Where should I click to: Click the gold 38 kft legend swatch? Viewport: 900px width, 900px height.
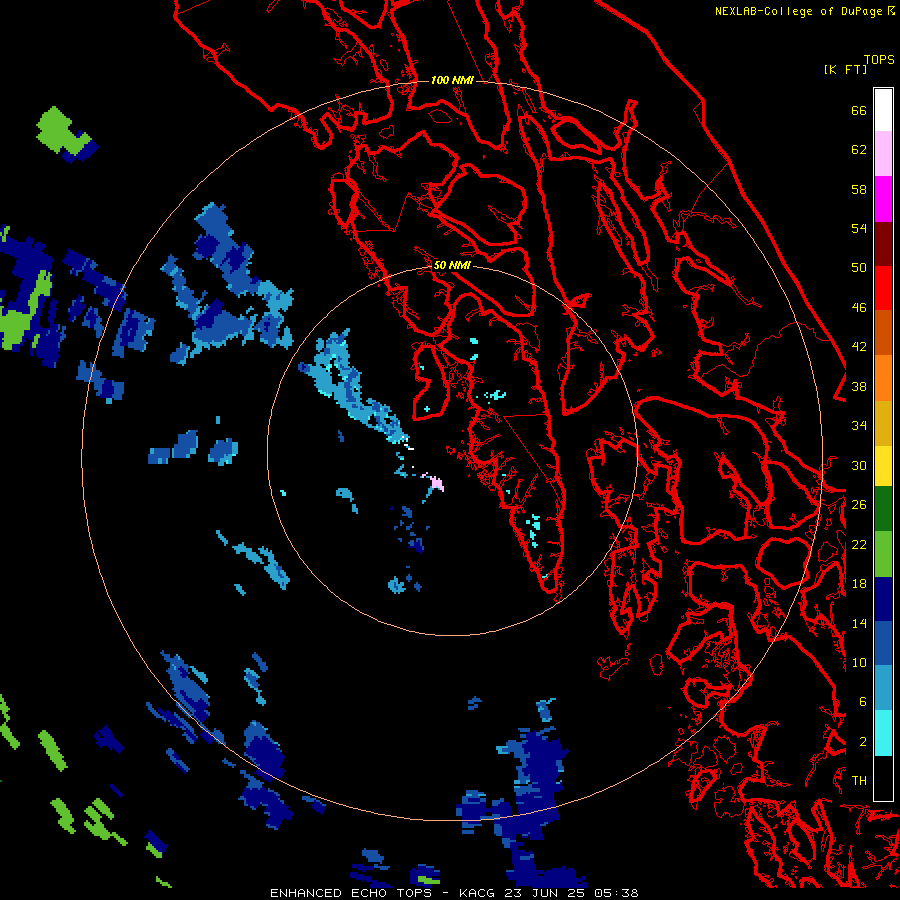click(x=883, y=423)
